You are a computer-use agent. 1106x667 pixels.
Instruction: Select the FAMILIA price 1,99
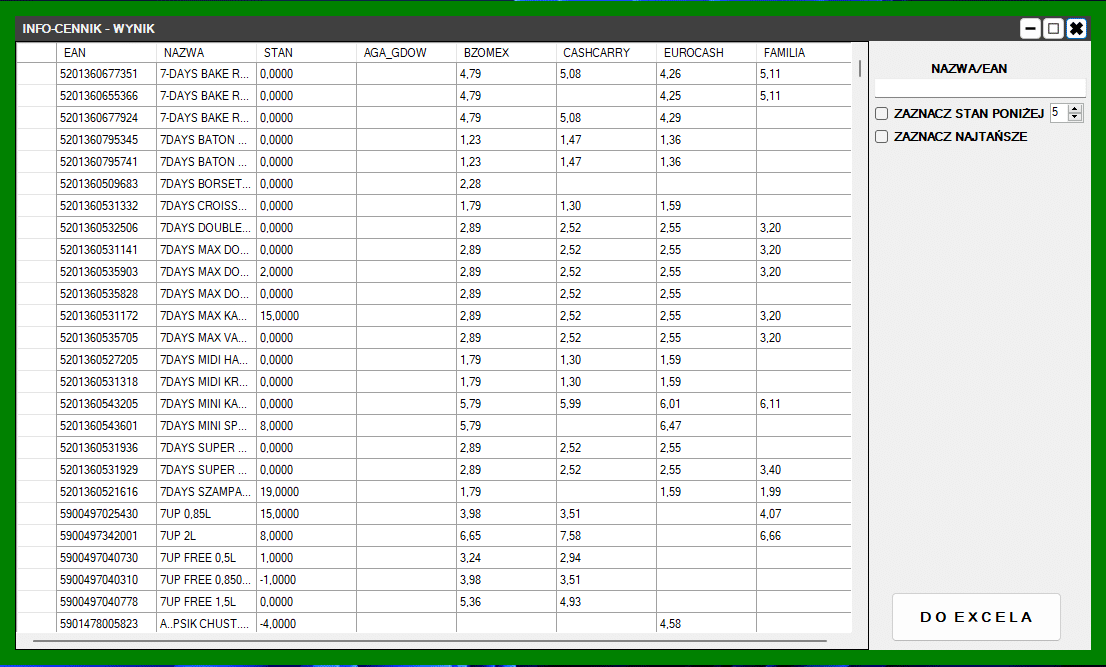click(803, 491)
